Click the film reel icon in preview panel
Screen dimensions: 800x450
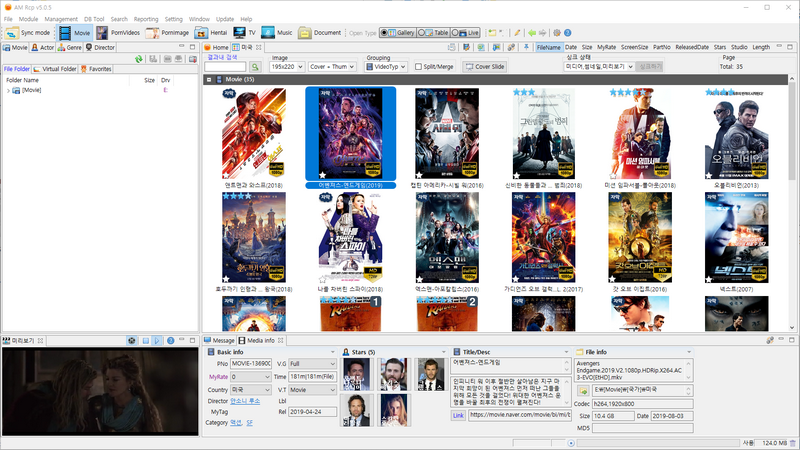(132, 340)
